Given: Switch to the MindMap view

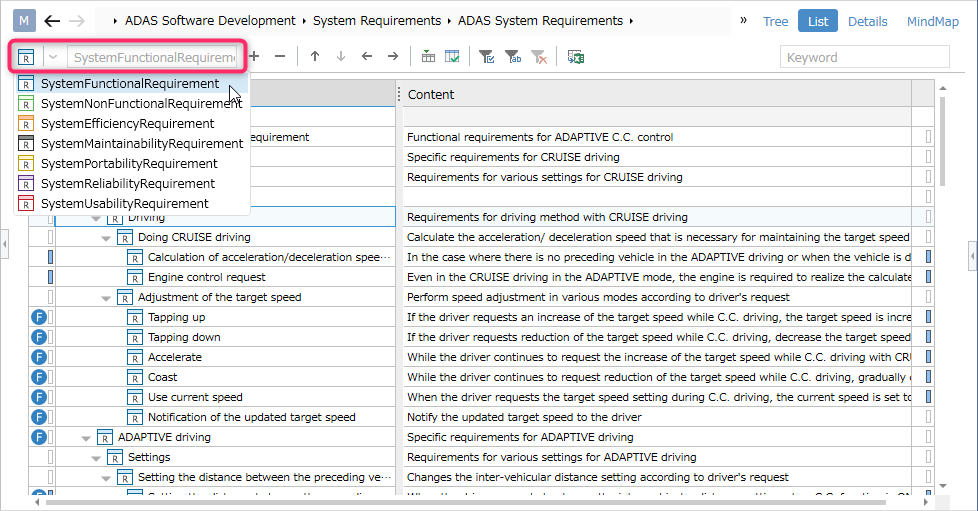Looking at the screenshot, I should pyautogui.click(x=932, y=21).
